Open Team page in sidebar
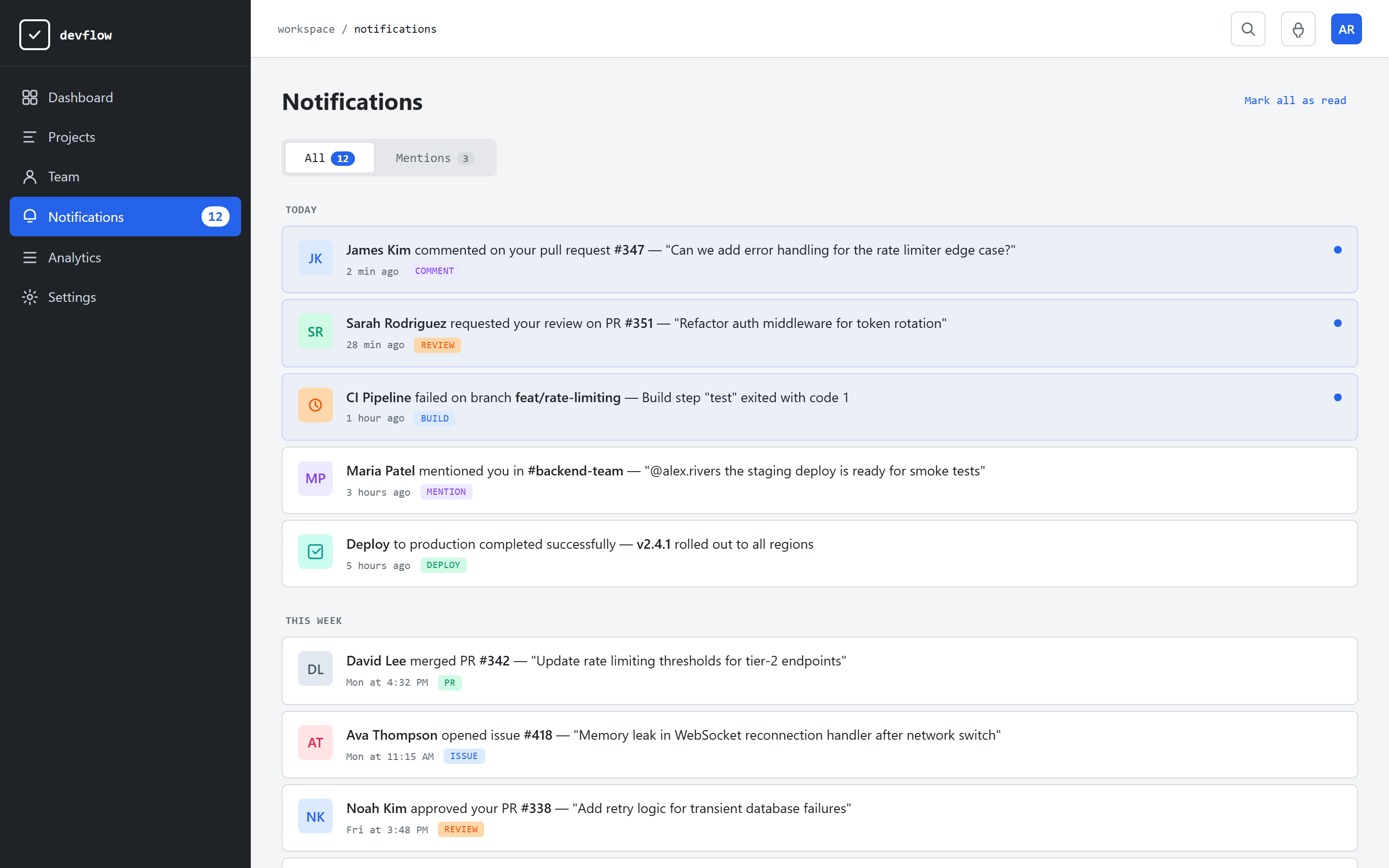Image resolution: width=1389 pixels, height=868 pixels. (125, 176)
